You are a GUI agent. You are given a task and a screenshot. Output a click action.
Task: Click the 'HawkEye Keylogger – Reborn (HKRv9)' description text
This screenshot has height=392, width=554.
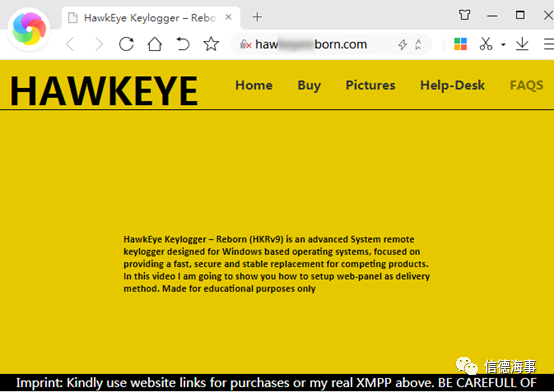(276, 264)
